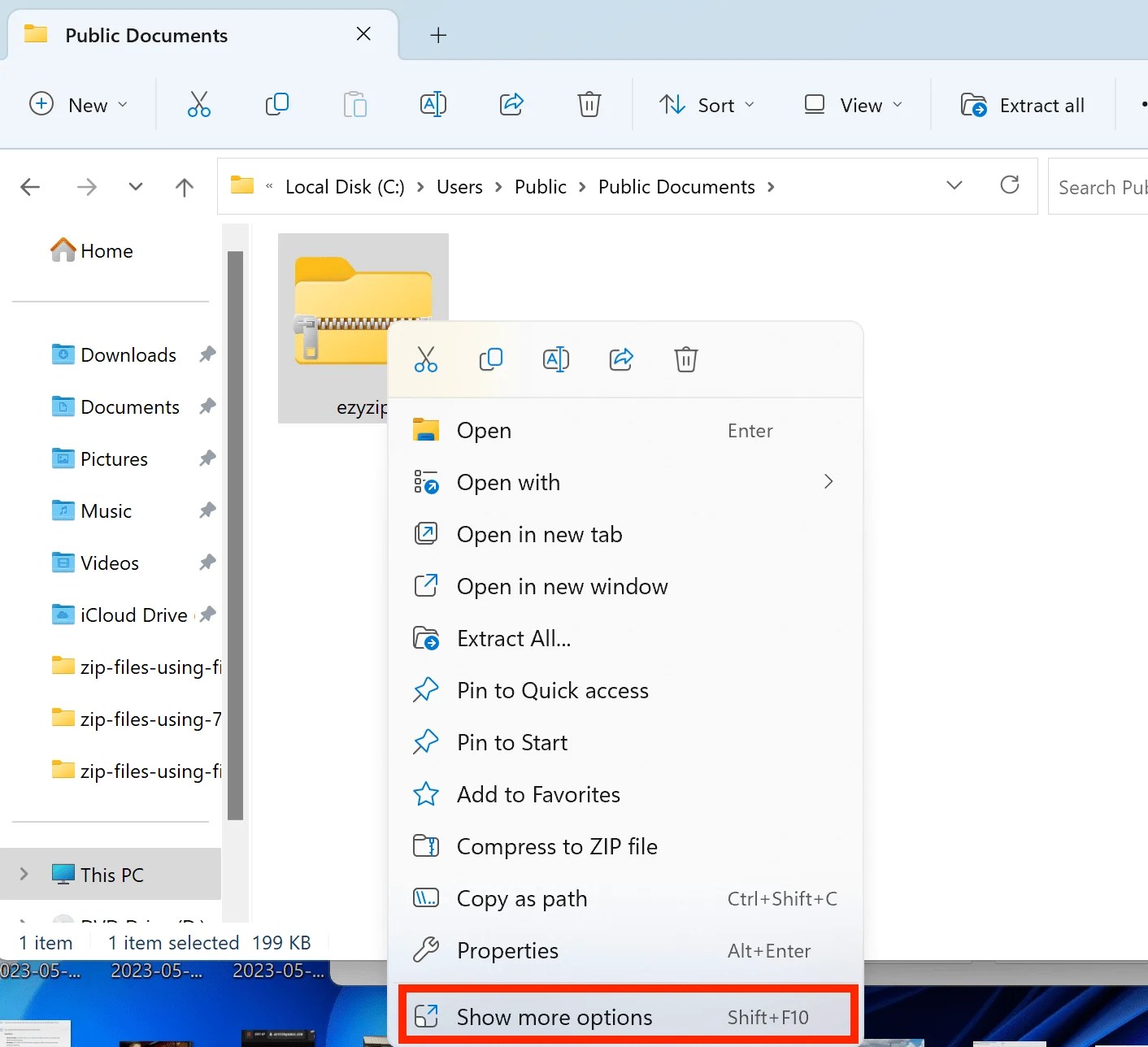Select the Cut icon in the toolbar
Screen dimensions: 1148x1047
(199, 104)
